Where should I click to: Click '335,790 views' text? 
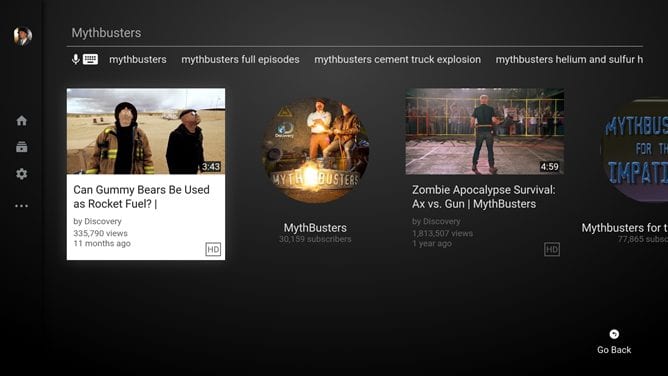[x=101, y=233]
